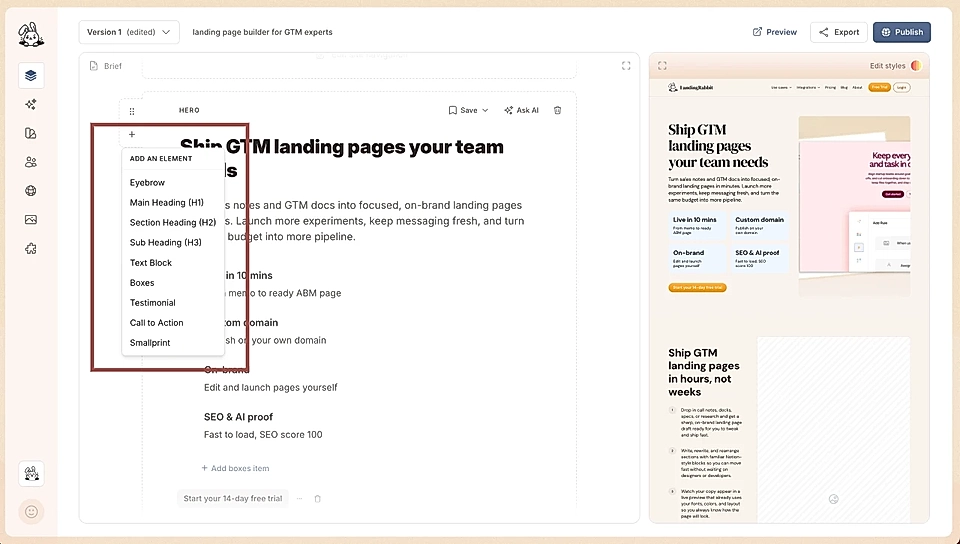
Task: Open the puzzle-piece integrations icon
Action: tap(31, 248)
